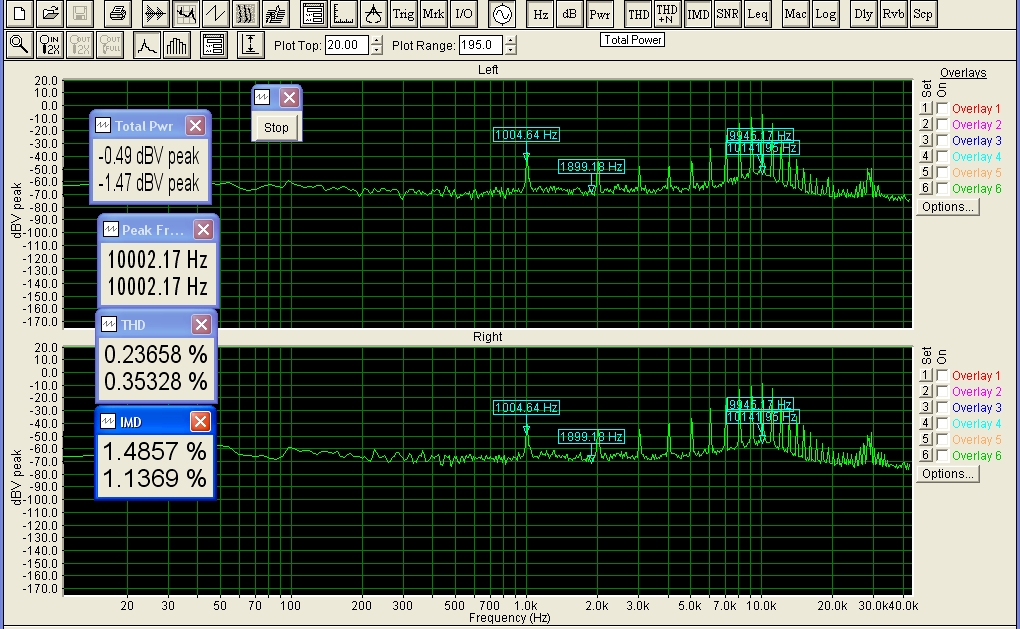The image size is (1020, 629).
Task: Click the Zoom In 2X icon
Action: 49,45
